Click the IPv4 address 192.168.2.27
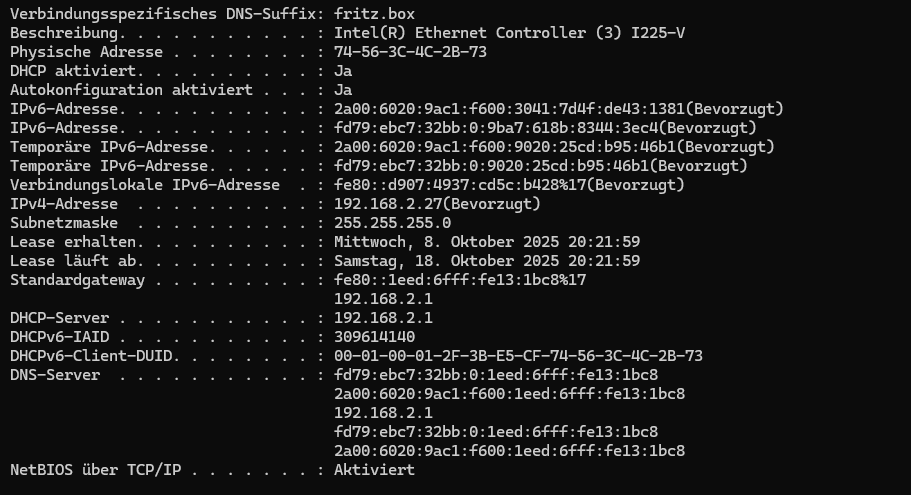This screenshot has height=495, width=911. pos(437,204)
